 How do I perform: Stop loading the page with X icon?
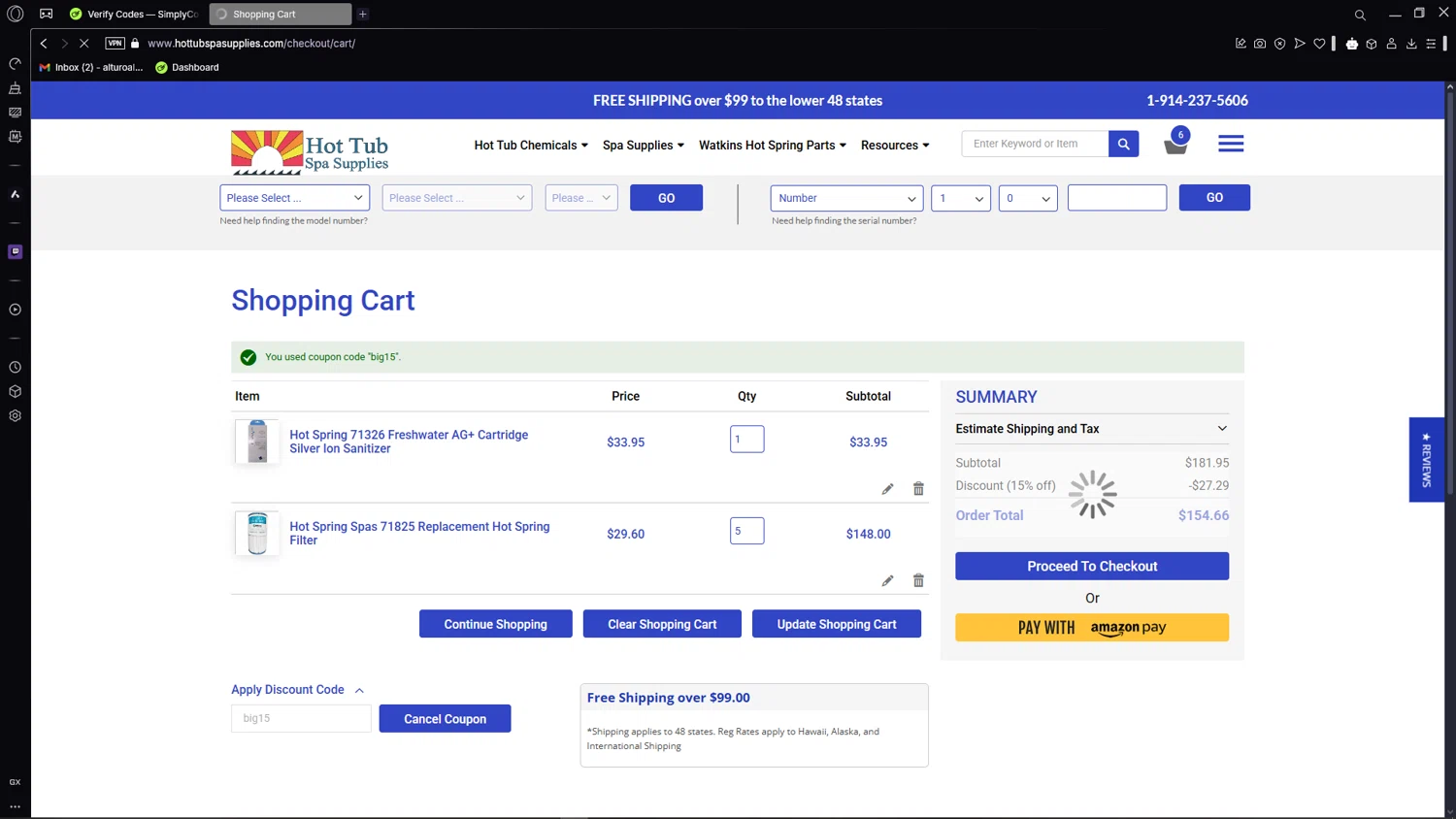click(x=84, y=44)
